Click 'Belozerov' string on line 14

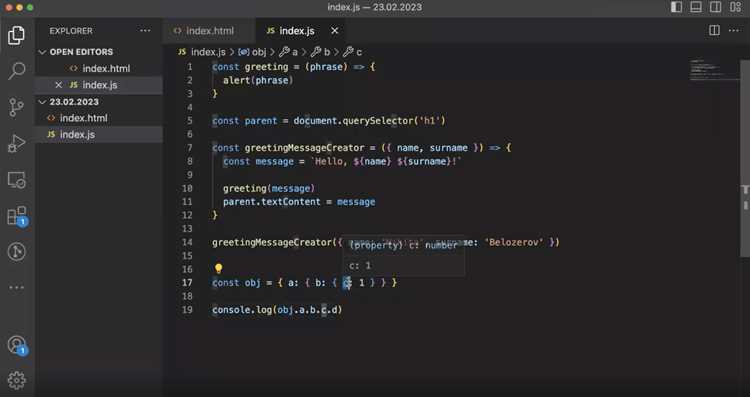514,243
